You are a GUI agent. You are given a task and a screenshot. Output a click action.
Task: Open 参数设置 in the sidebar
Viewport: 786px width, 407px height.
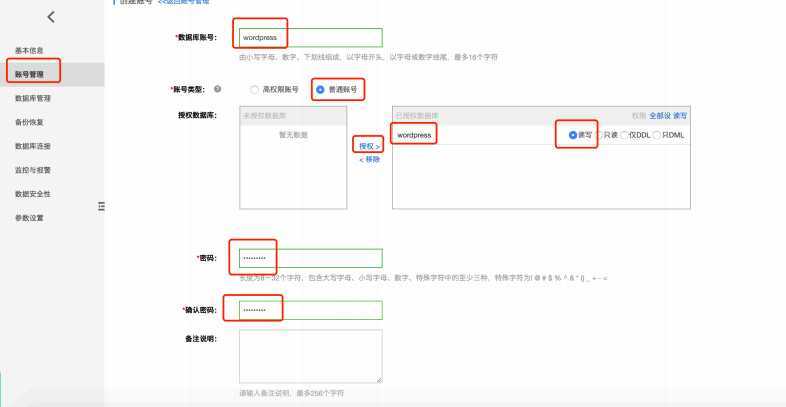pyautogui.click(x=29, y=218)
